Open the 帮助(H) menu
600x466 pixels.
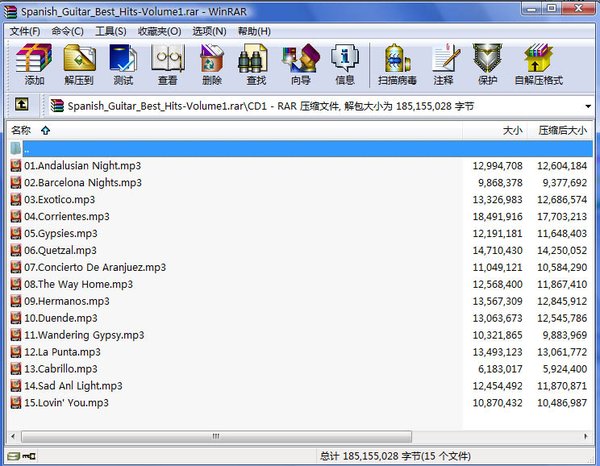[254, 31]
